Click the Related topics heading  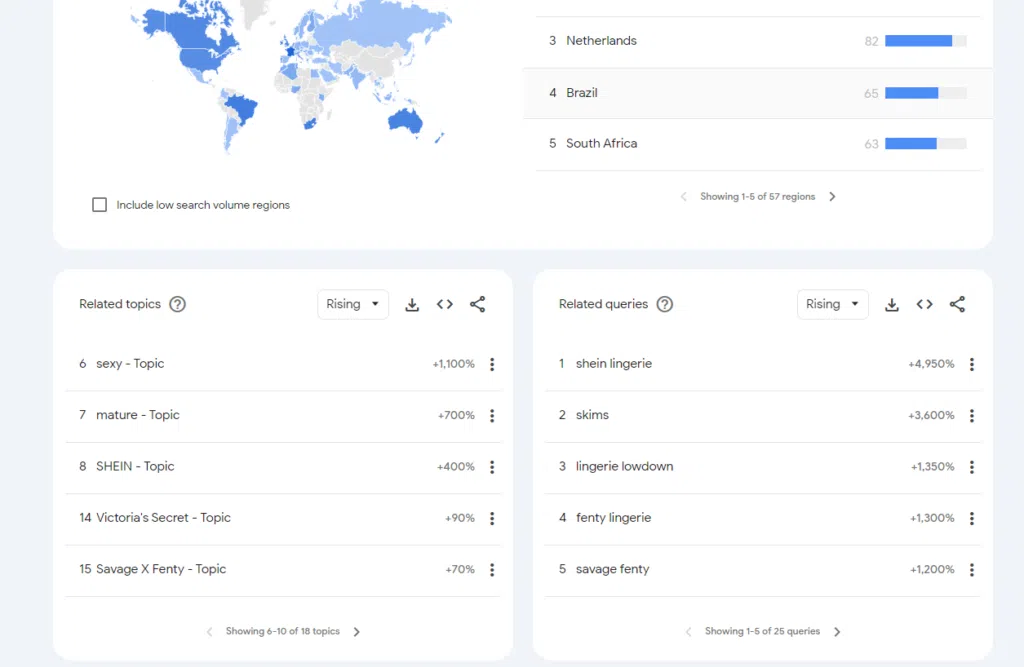coord(120,304)
